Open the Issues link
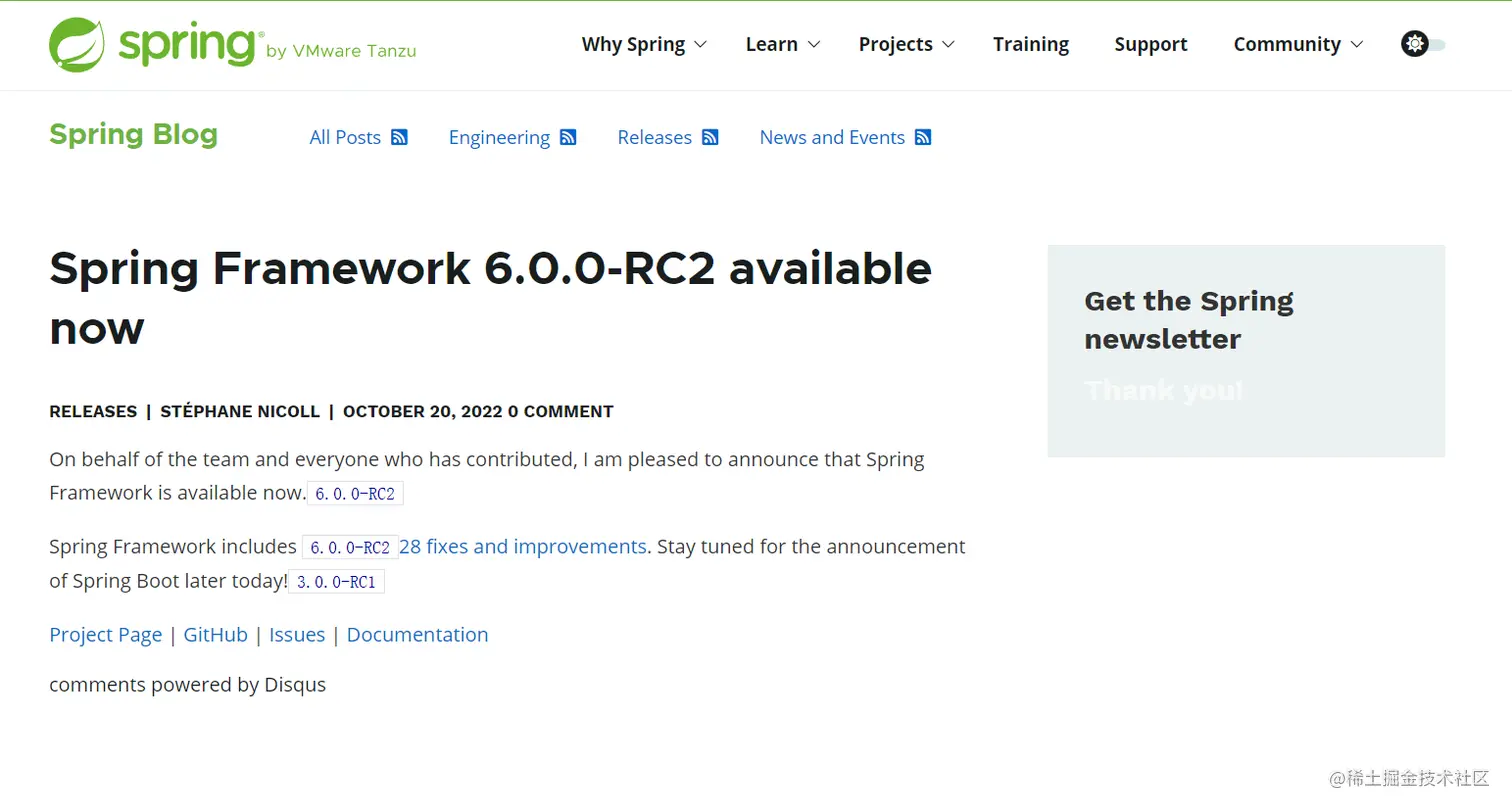 click(x=297, y=635)
